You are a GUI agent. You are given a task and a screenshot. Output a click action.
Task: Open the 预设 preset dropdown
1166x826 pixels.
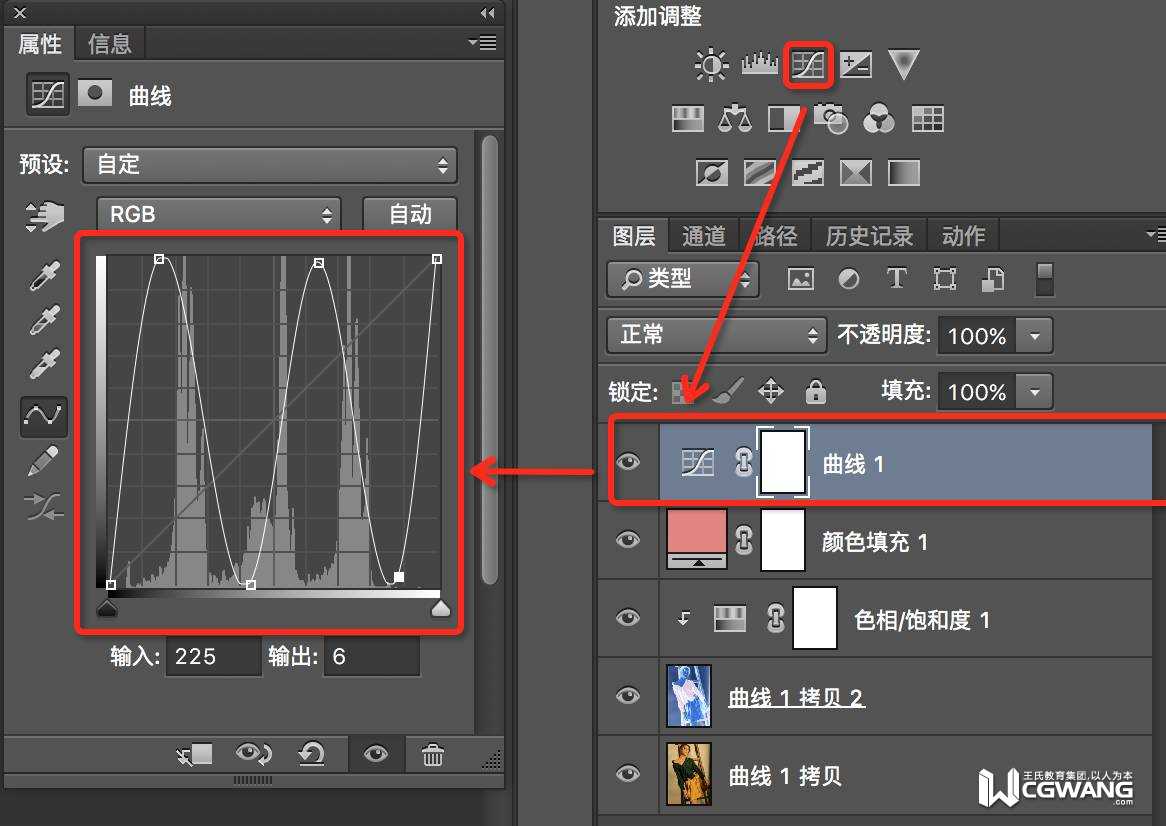270,165
